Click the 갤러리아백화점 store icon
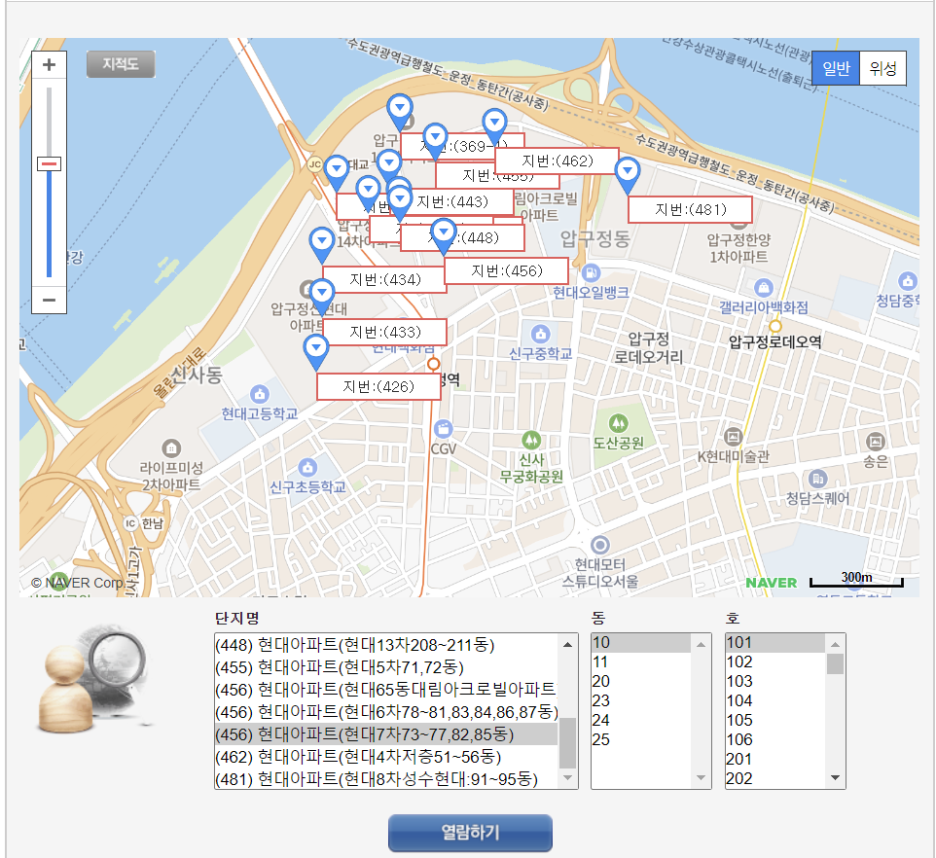This screenshot has height=858, width=936. point(763,288)
